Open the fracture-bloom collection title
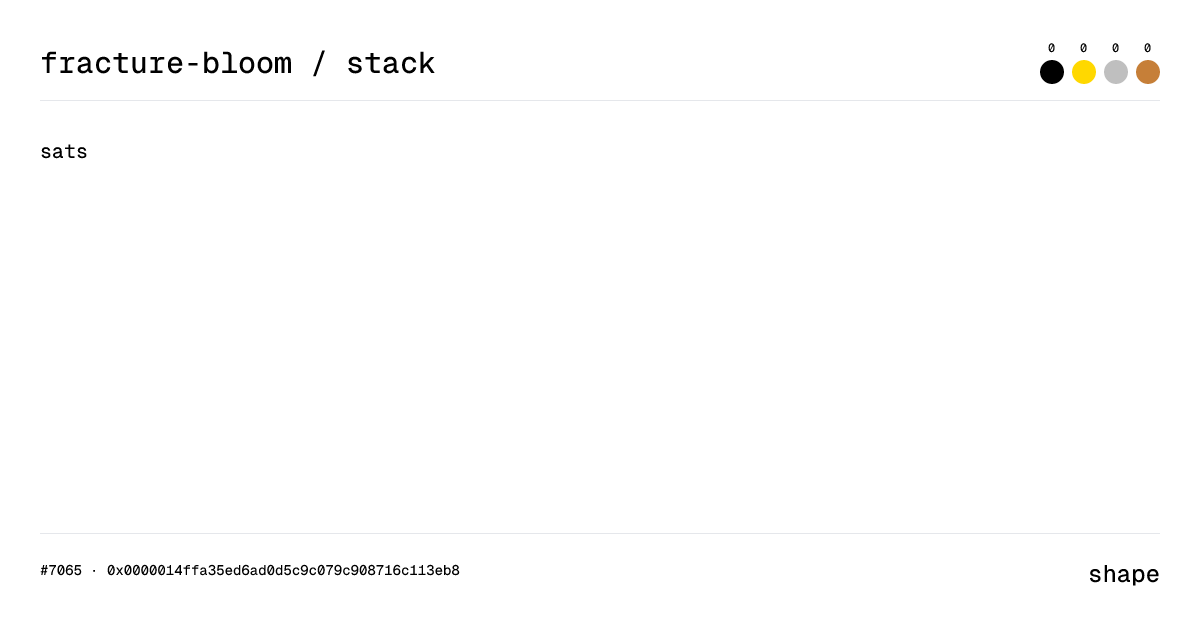The width and height of the screenshot is (1200, 630). tap(167, 63)
